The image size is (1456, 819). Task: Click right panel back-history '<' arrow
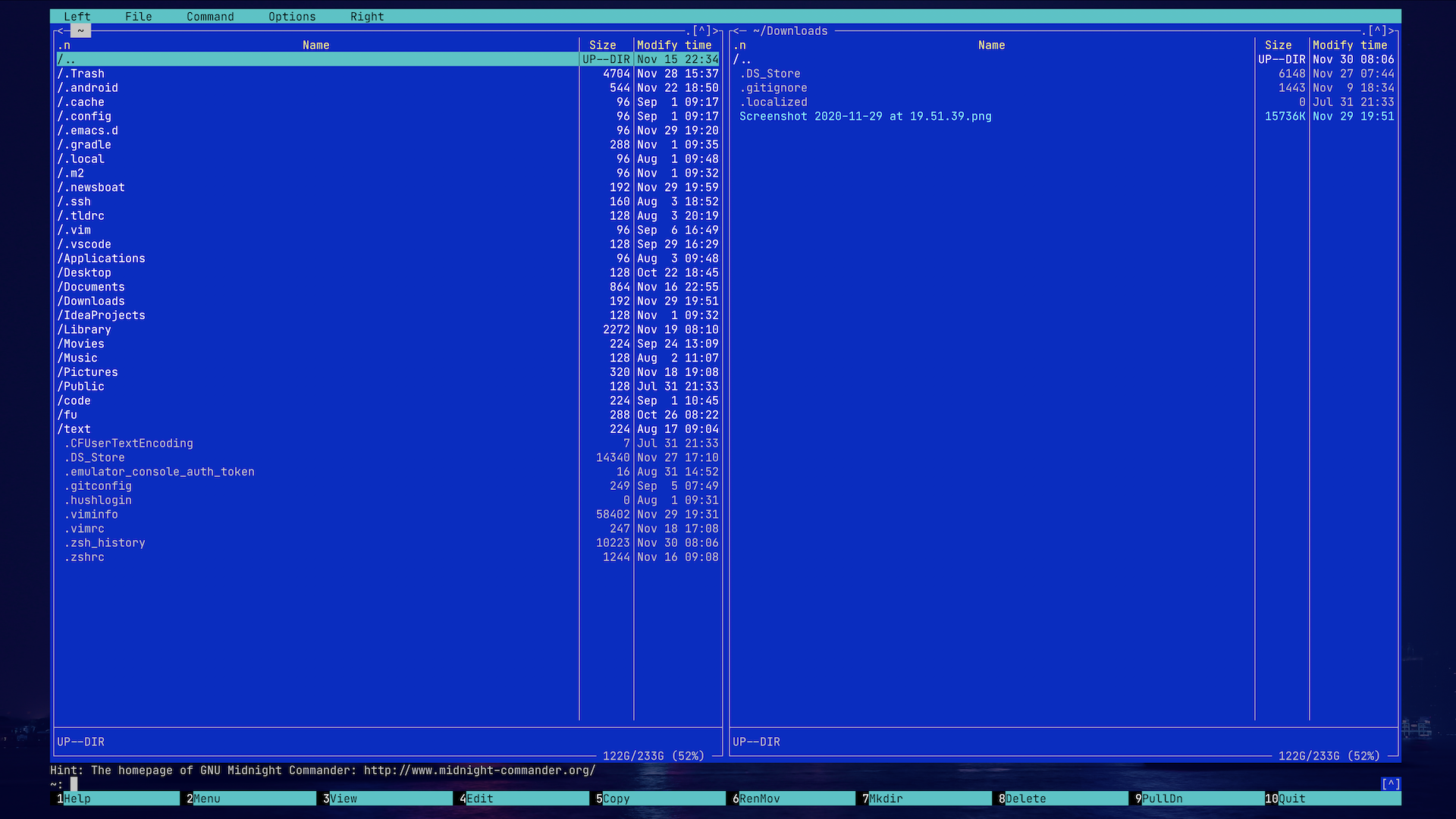pyautogui.click(x=736, y=31)
